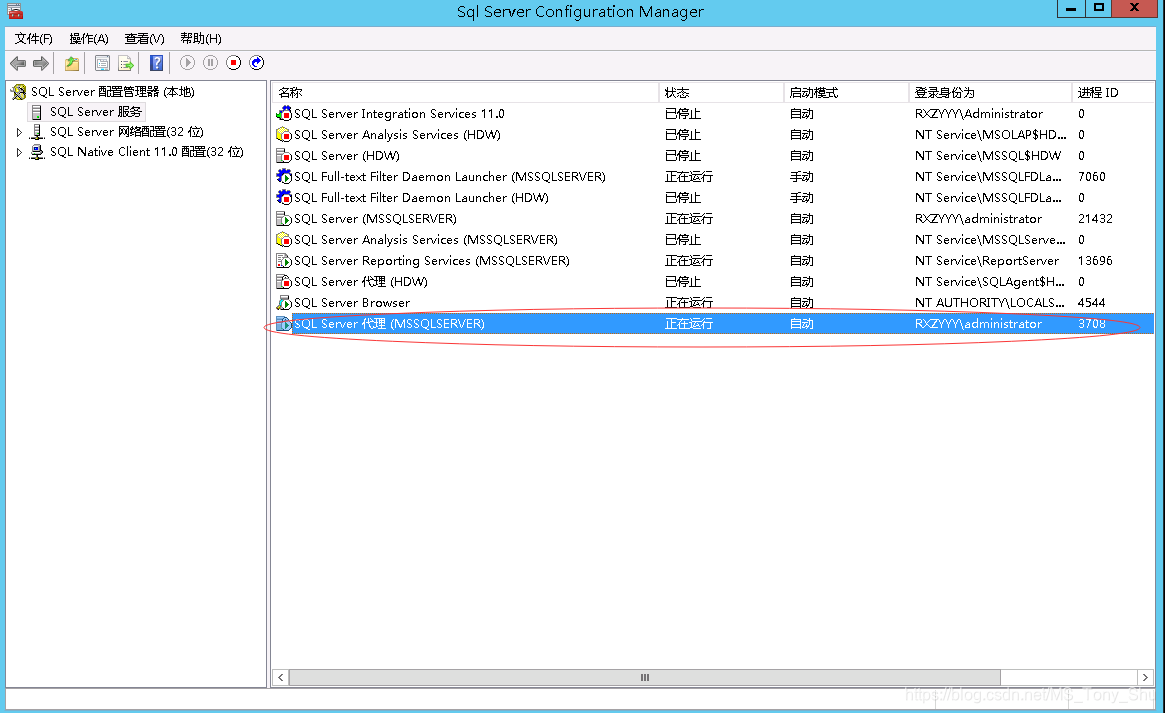This screenshot has width=1165, height=713.
Task: Sort by the 登录身份为 column header
Action: point(990,92)
